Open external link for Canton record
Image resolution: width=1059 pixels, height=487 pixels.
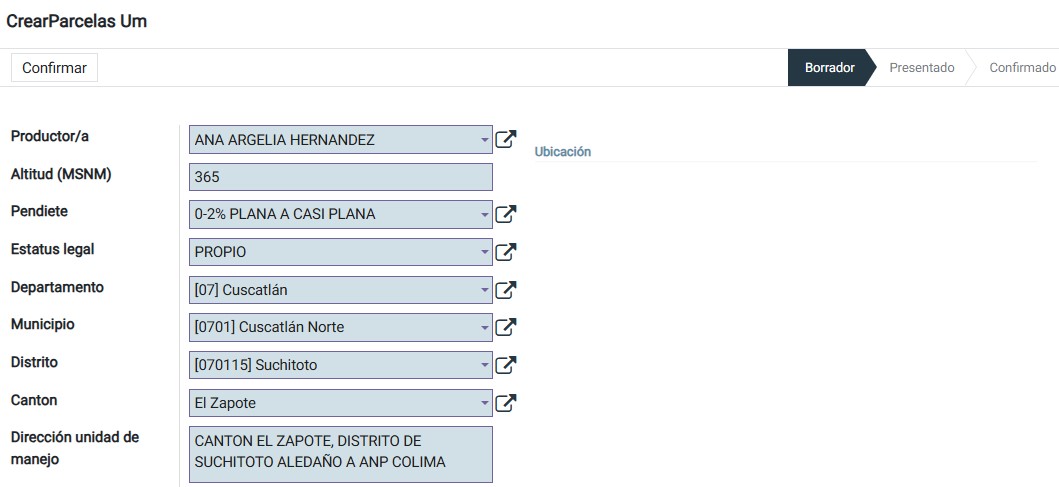click(x=506, y=403)
